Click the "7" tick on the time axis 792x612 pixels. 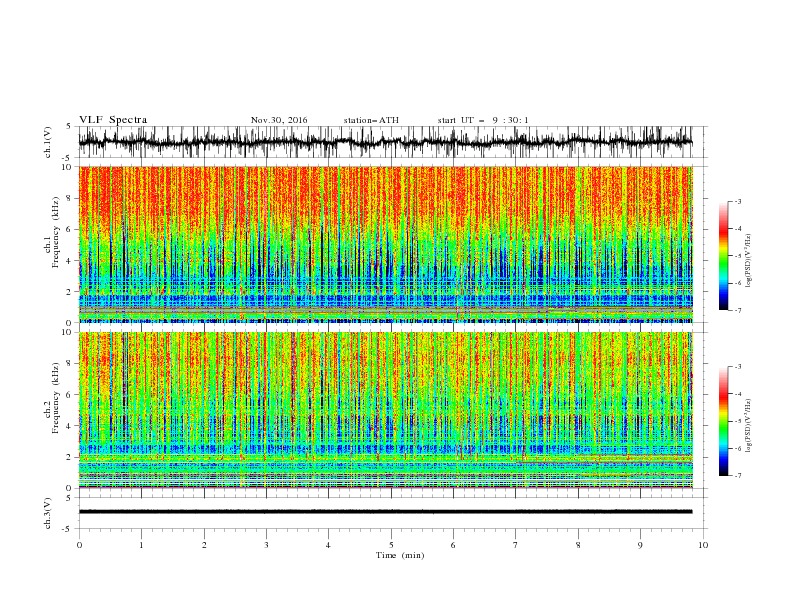click(x=516, y=545)
